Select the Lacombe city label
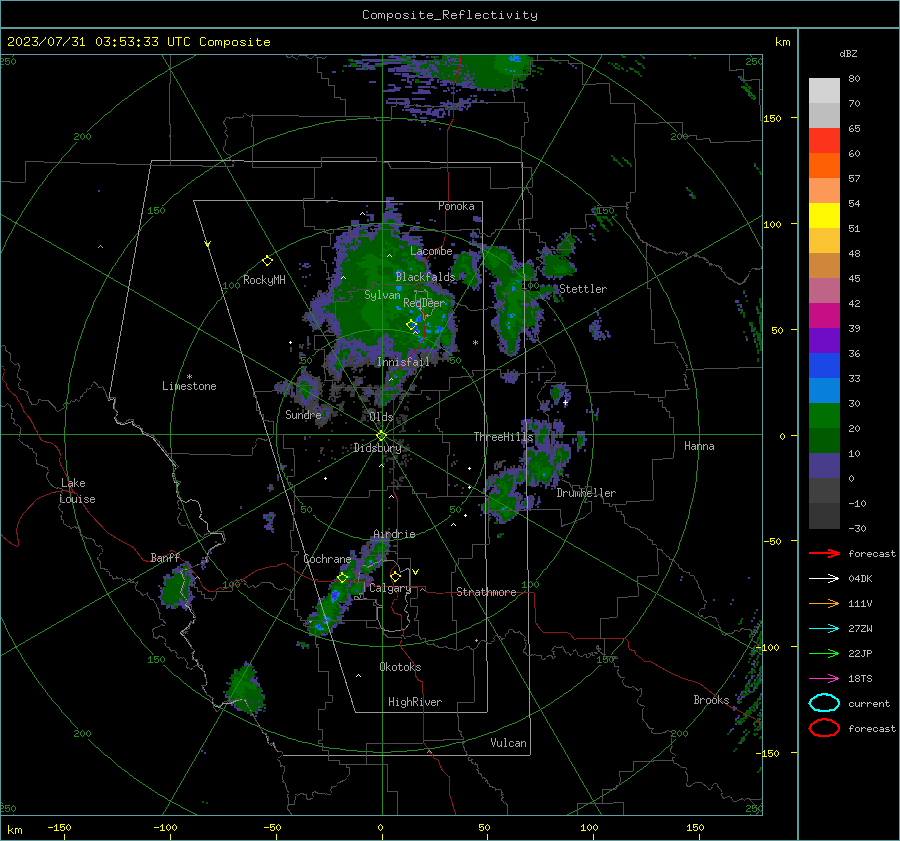900x841 pixels. click(x=431, y=251)
